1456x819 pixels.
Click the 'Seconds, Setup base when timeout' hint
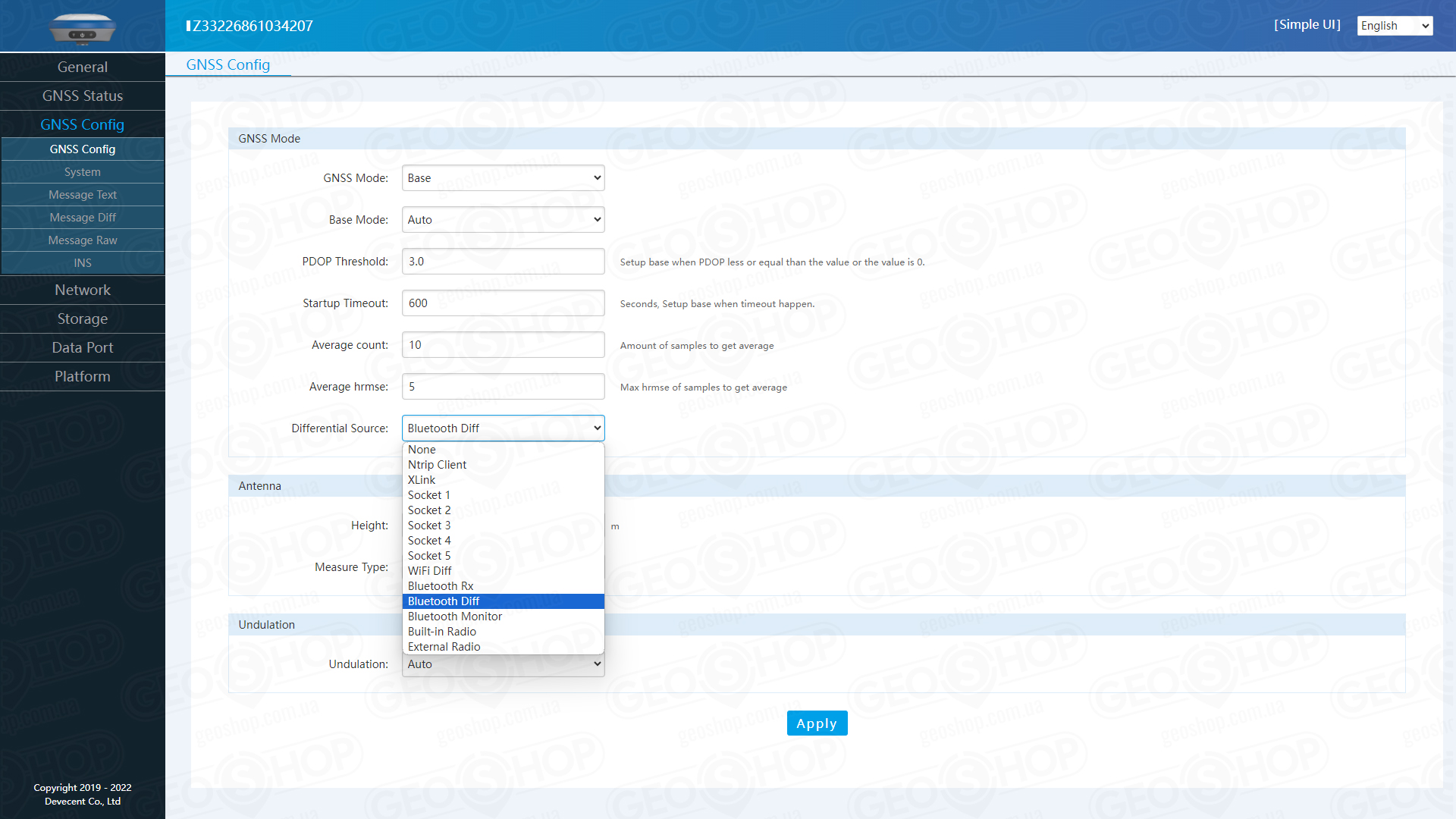click(x=717, y=304)
